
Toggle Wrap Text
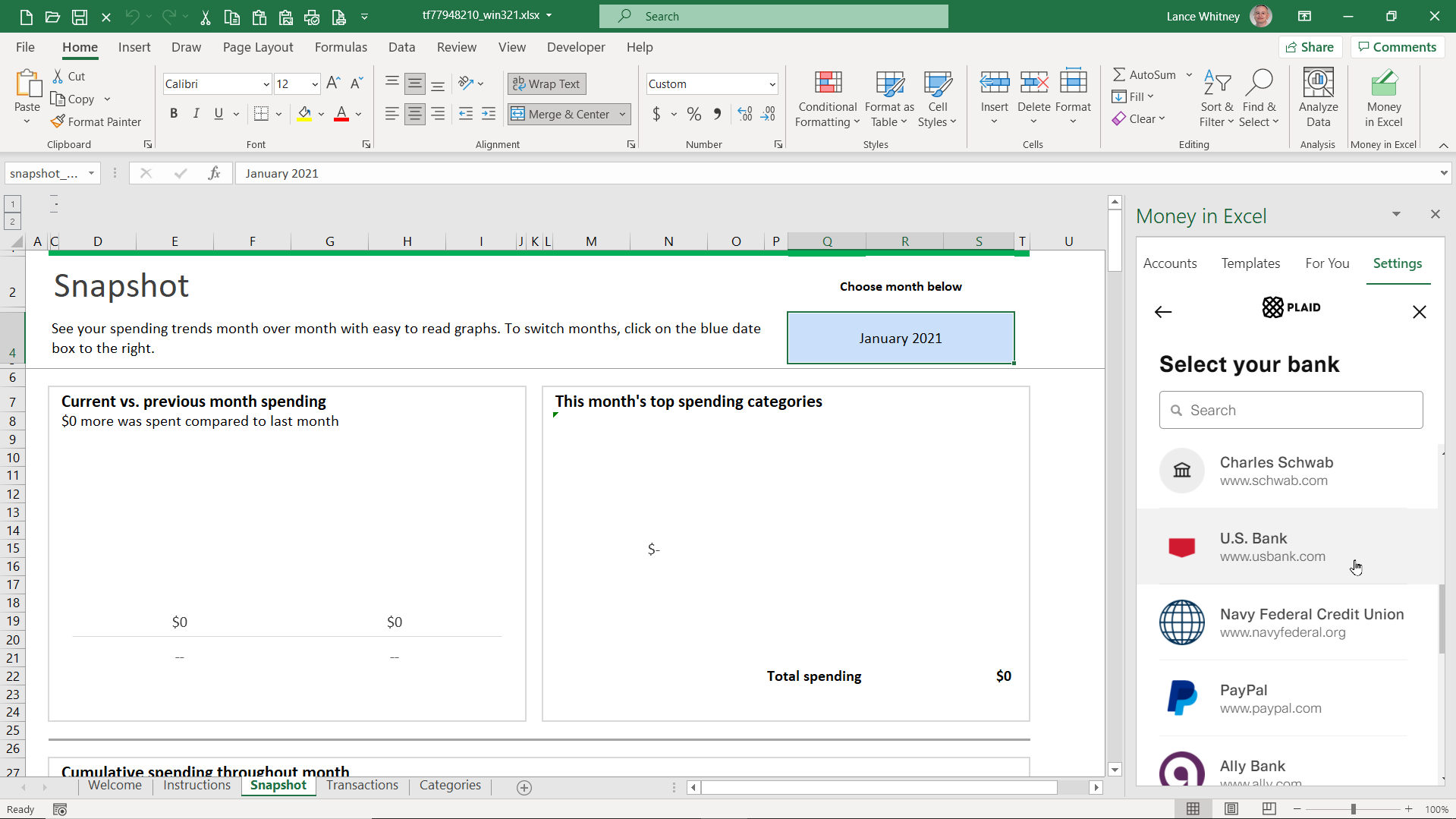click(x=546, y=83)
